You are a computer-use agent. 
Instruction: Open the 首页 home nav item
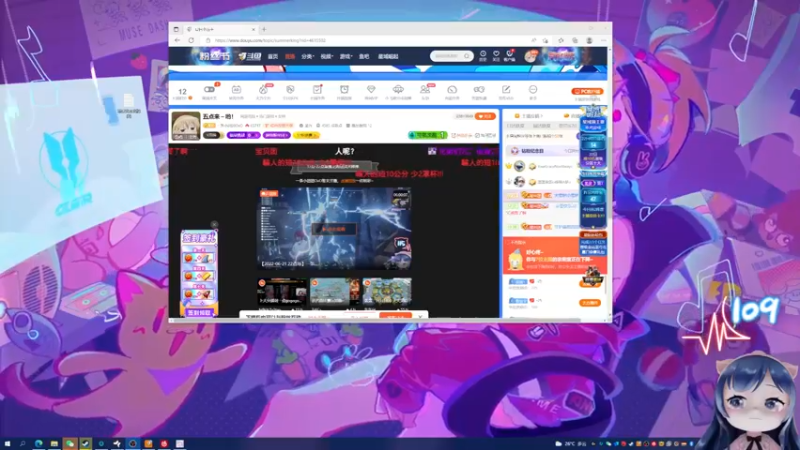pyautogui.click(x=273, y=57)
